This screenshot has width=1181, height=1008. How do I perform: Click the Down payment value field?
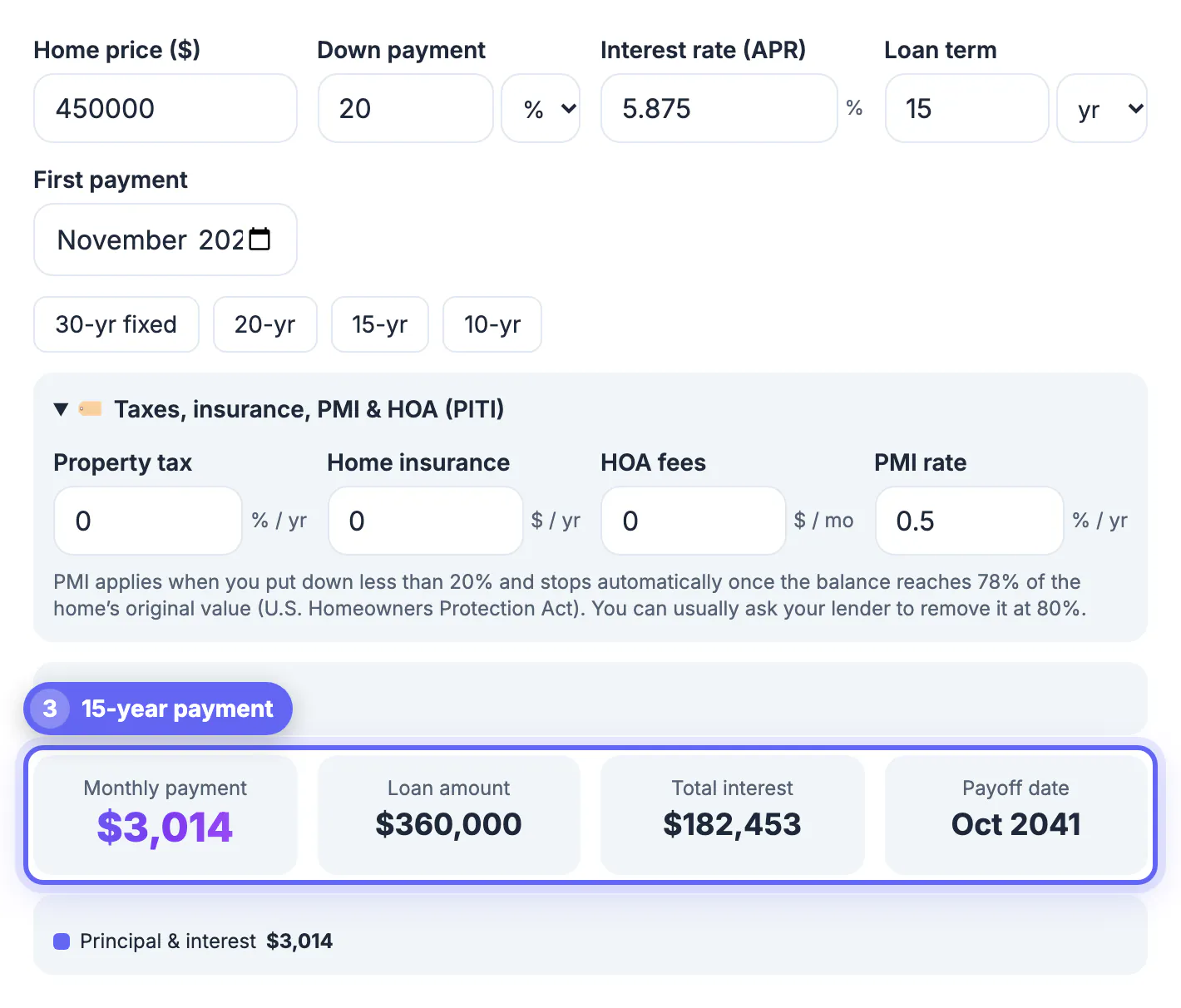click(406, 108)
